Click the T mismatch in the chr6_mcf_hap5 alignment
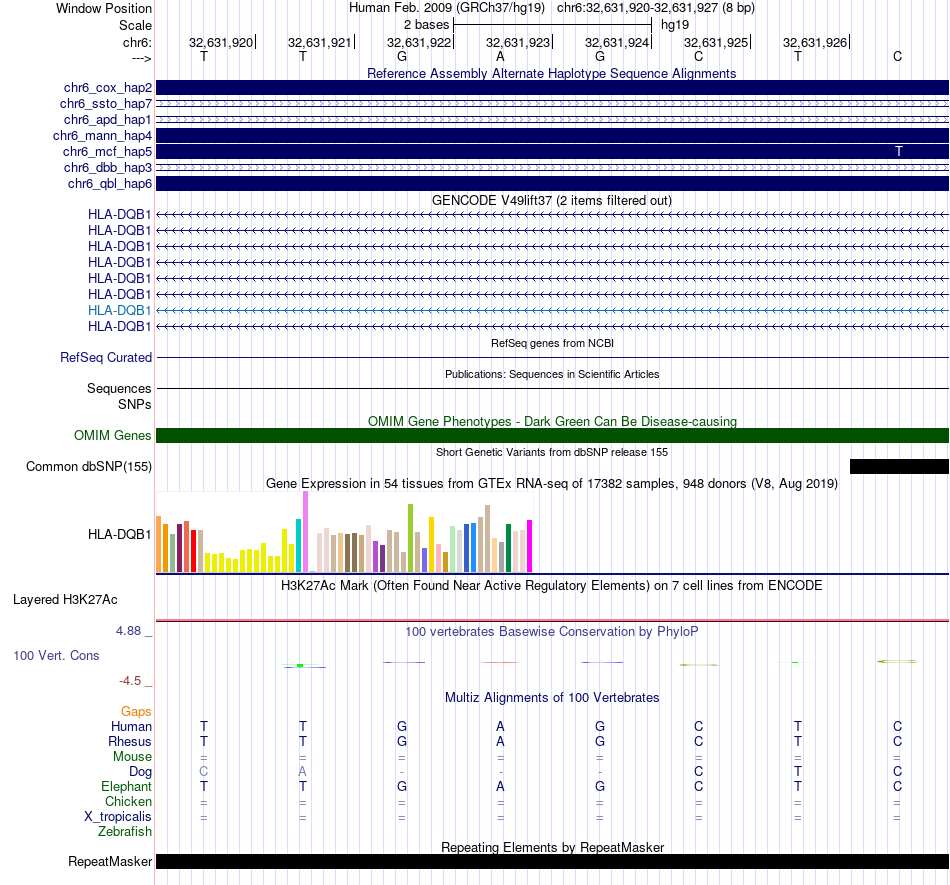 pos(899,151)
